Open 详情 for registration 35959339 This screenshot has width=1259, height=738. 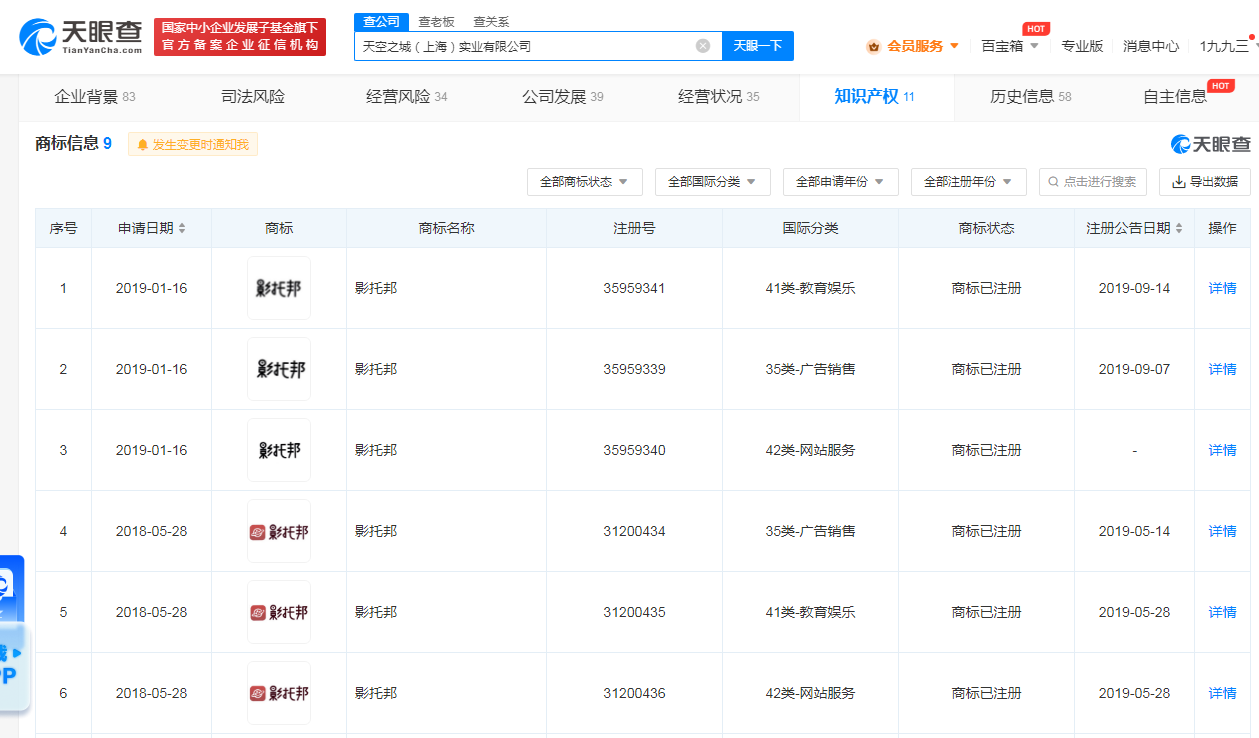pyautogui.click(x=1222, y=369)
